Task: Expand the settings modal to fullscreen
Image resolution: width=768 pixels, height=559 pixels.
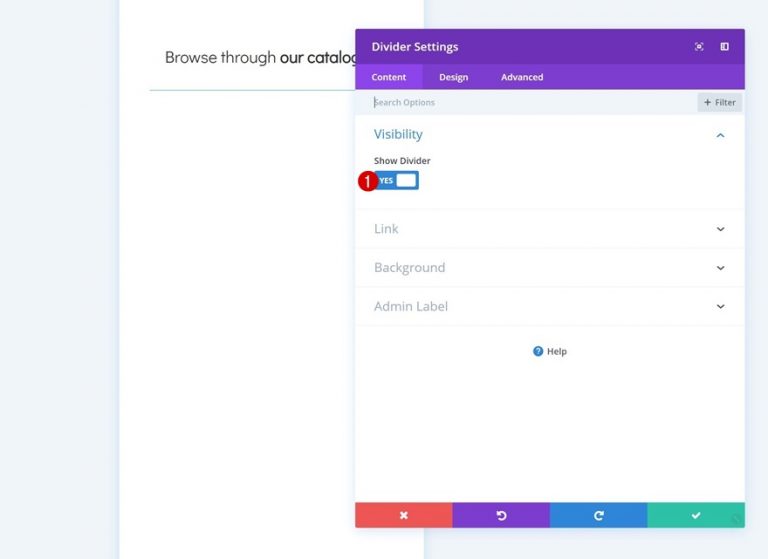Action: pos(699,47)
